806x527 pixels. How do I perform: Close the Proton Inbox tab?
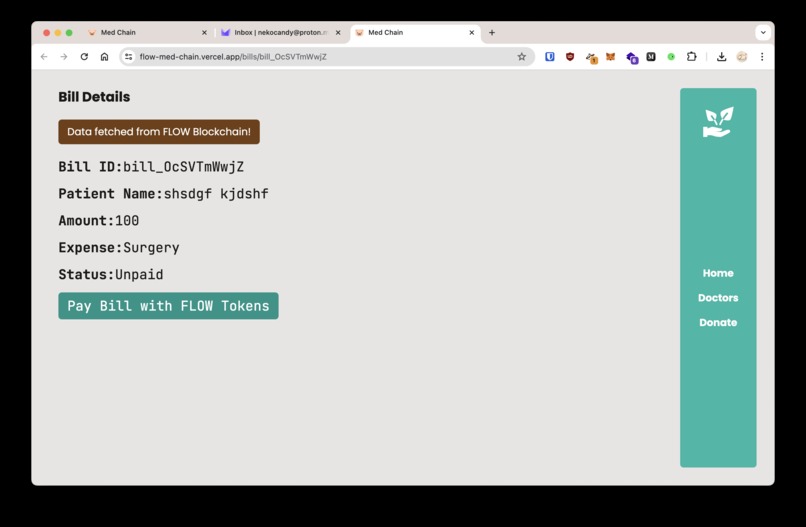coord(338,32)
